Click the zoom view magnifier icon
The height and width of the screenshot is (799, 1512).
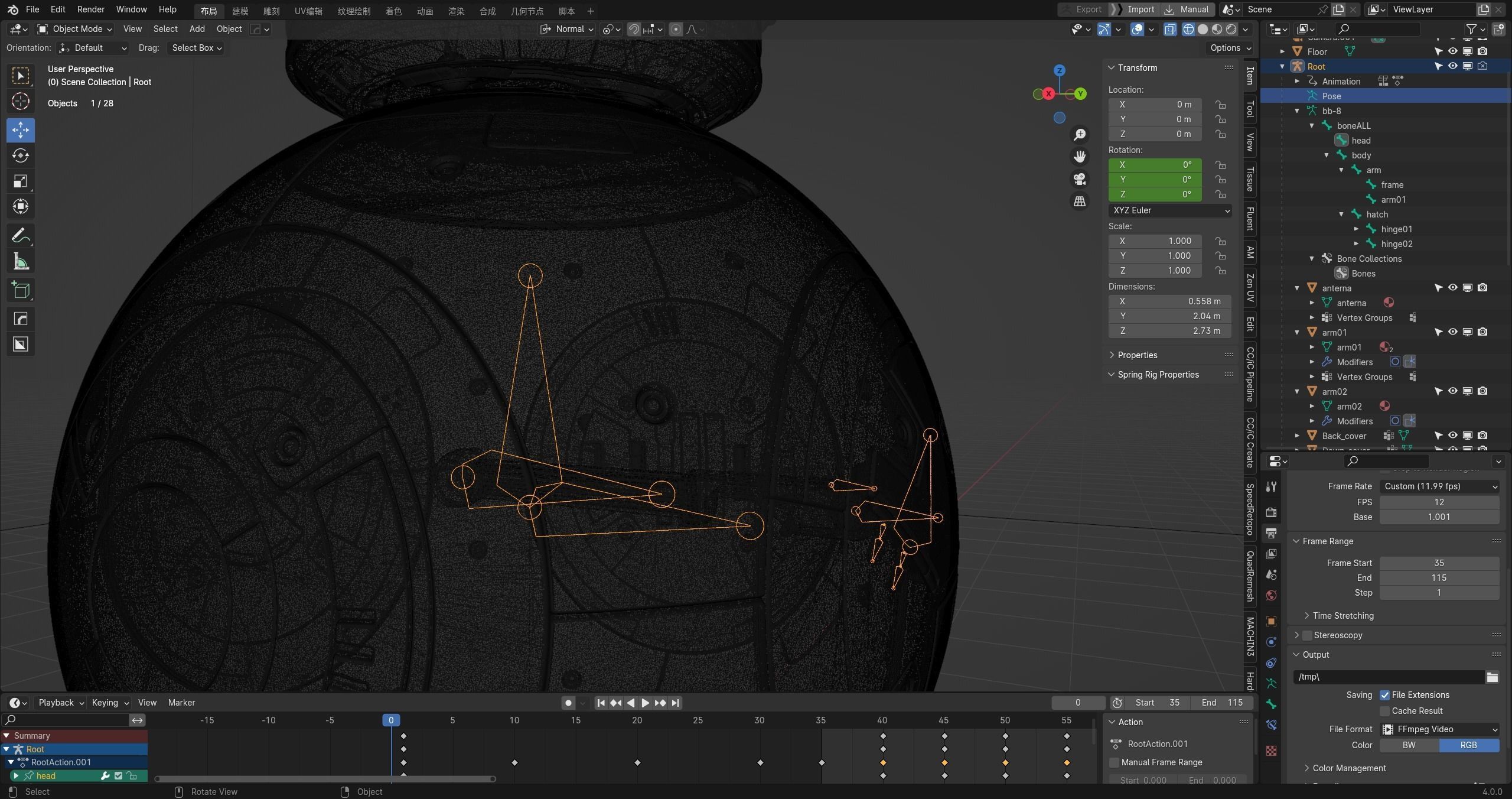click(x=1080, y=135)
